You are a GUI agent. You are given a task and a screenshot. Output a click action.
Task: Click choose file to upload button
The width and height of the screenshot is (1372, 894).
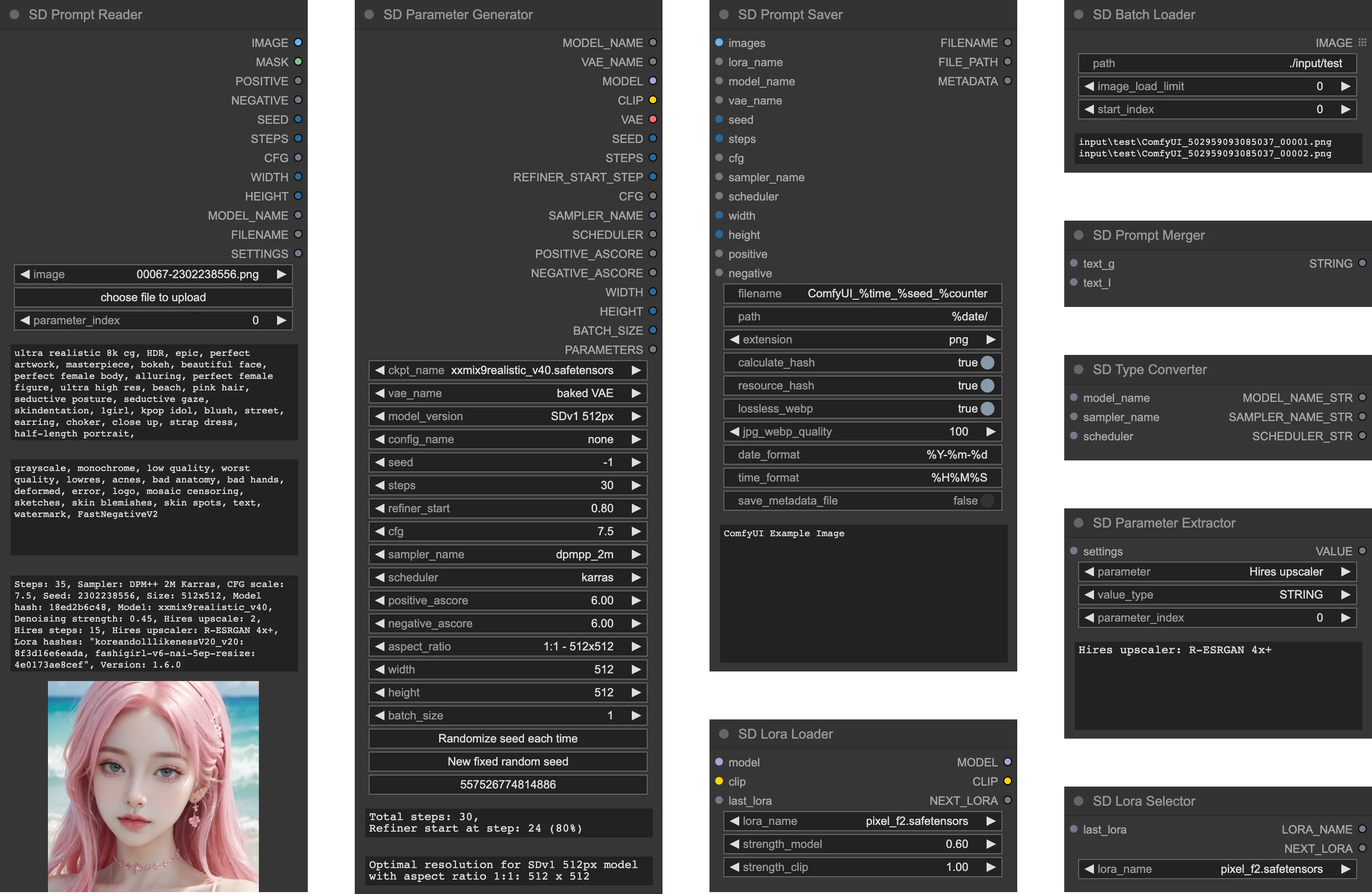153,298
